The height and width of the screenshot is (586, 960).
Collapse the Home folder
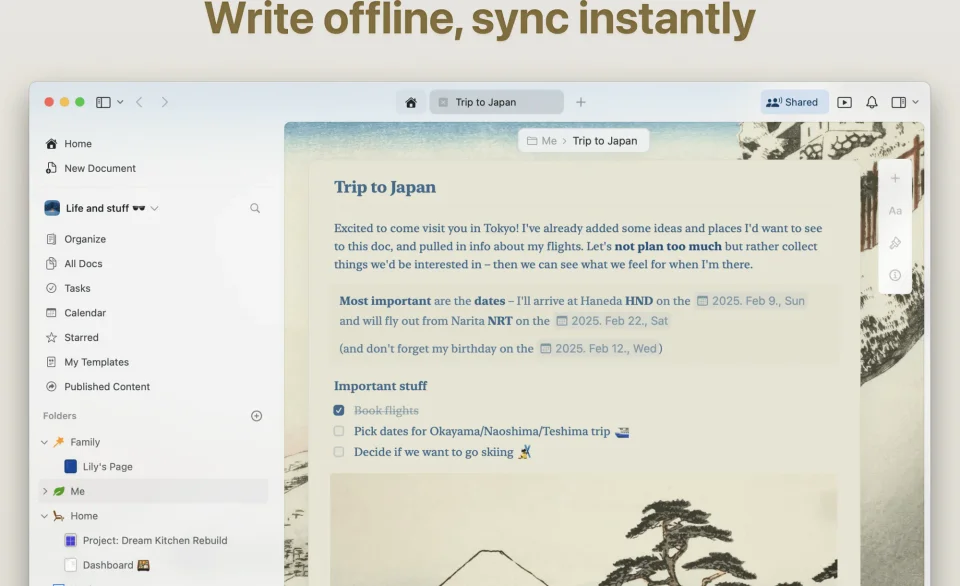[x=44, y=516]
